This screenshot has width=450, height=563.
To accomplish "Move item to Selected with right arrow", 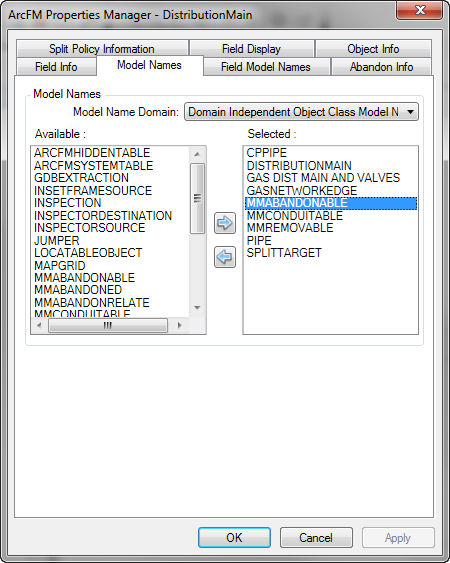I will point(225,223).
